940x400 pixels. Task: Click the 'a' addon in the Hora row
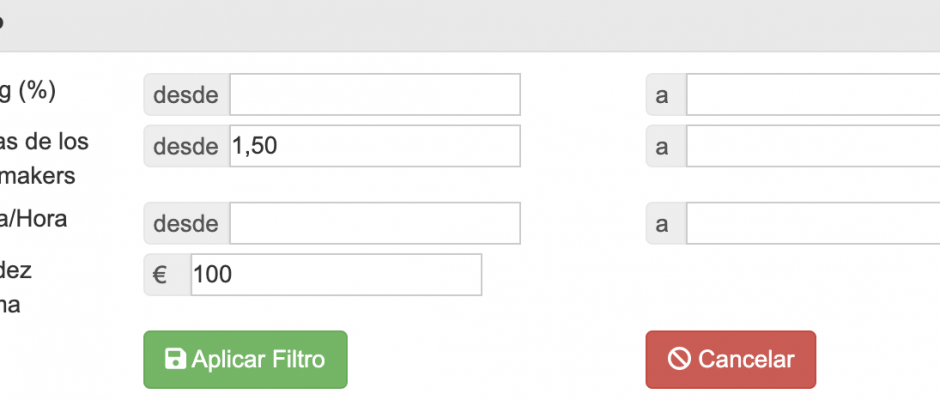coord(666,223)
